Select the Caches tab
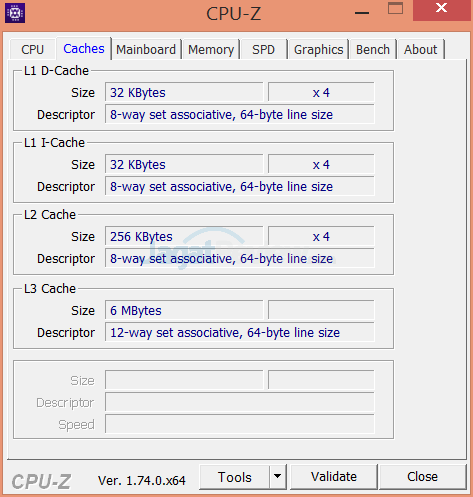 tap(84, 49)
